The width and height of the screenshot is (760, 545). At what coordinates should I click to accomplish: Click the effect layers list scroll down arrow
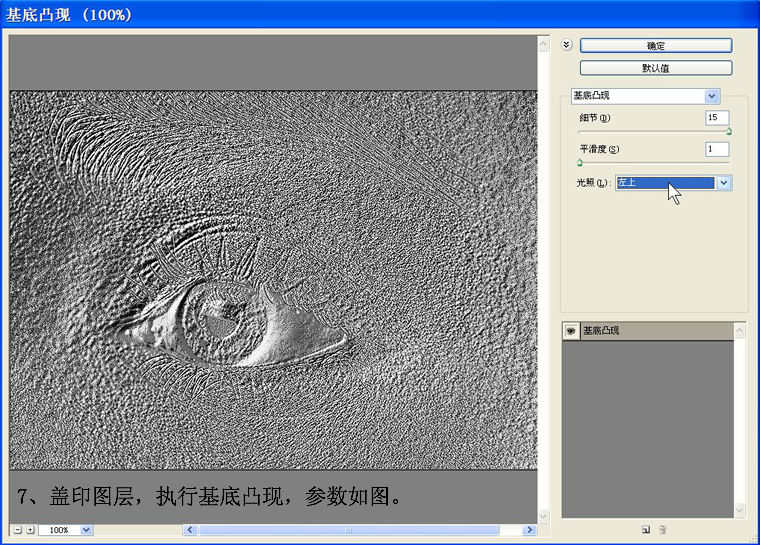(740, 510)
